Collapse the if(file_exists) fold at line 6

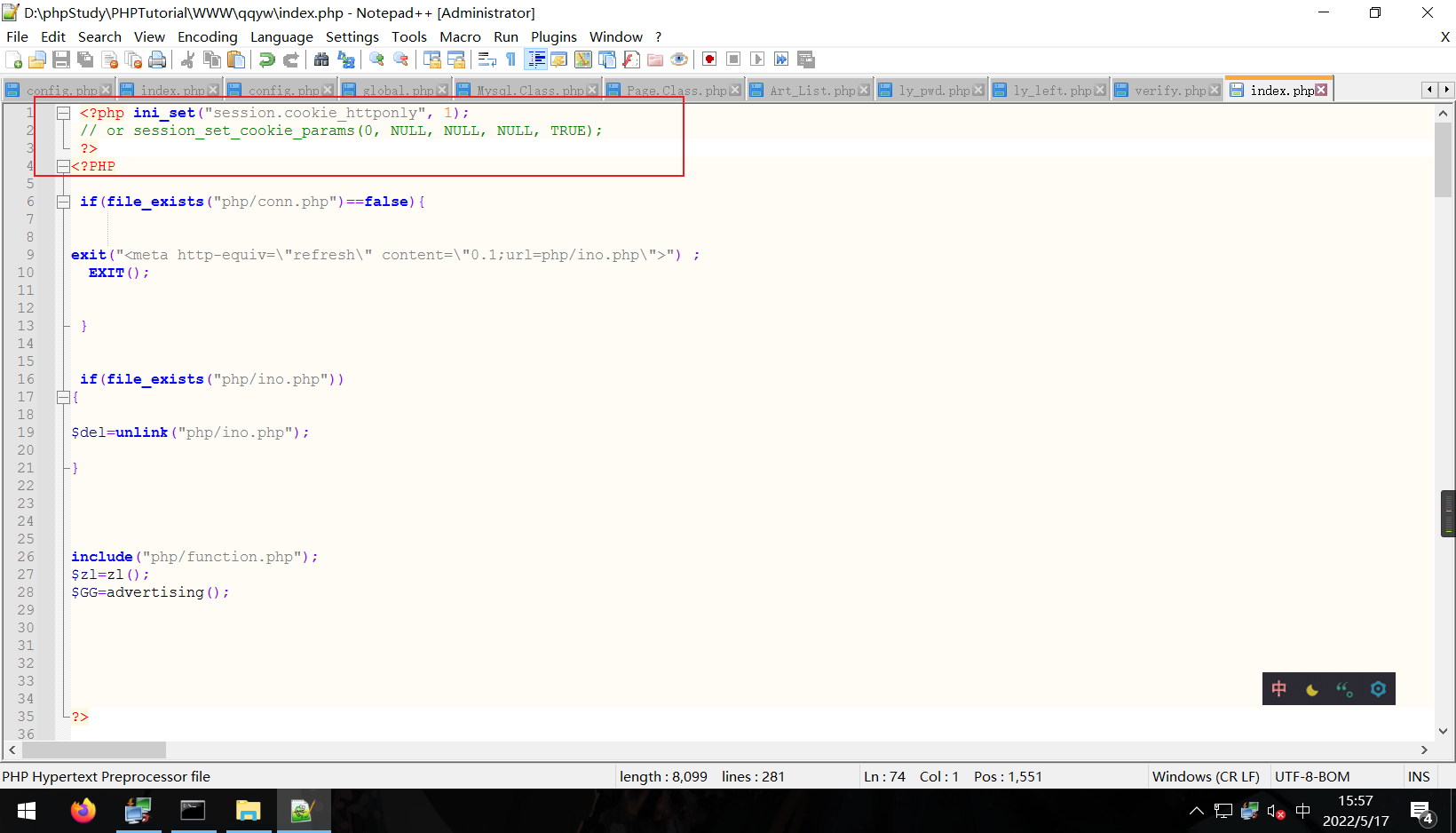pyautogui.click(x=63, y=202)
